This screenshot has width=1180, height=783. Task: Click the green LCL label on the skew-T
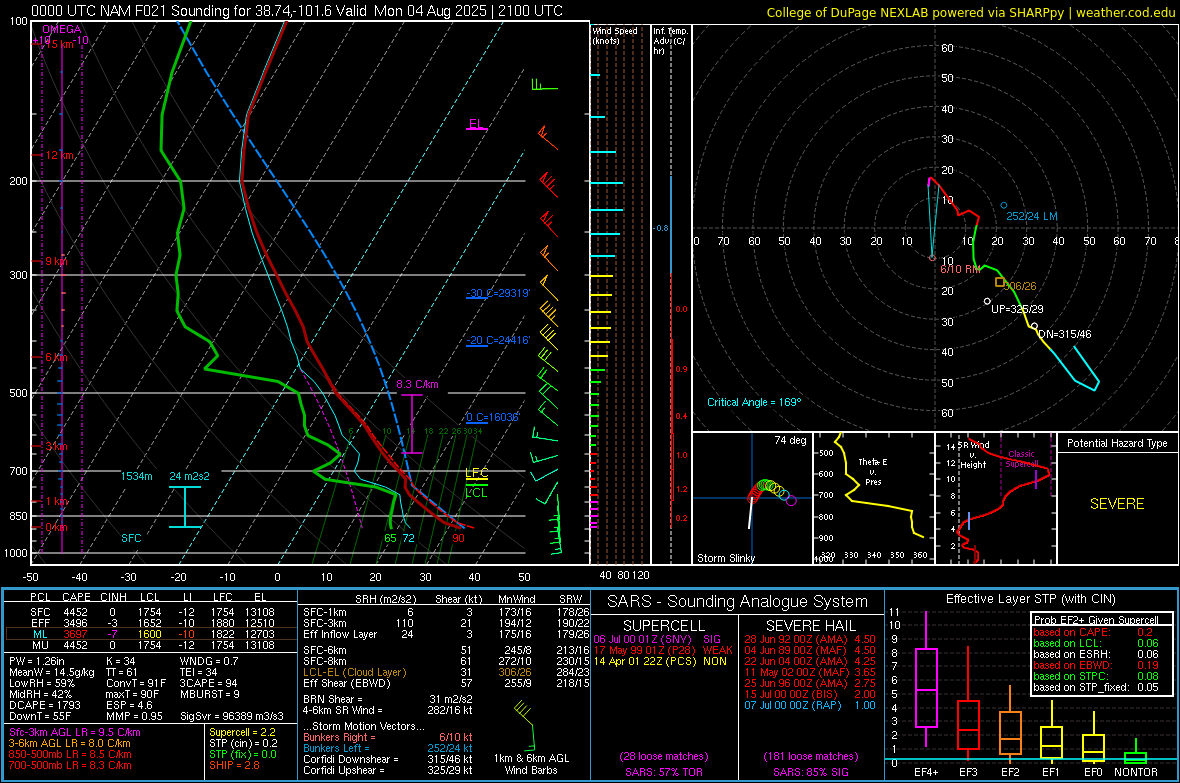(476, 493)
